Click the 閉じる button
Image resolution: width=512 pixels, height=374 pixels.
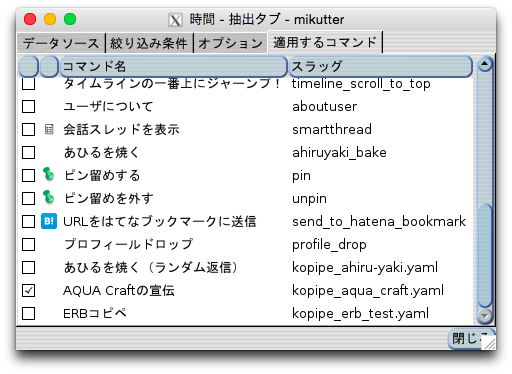(x=470, y=339)
